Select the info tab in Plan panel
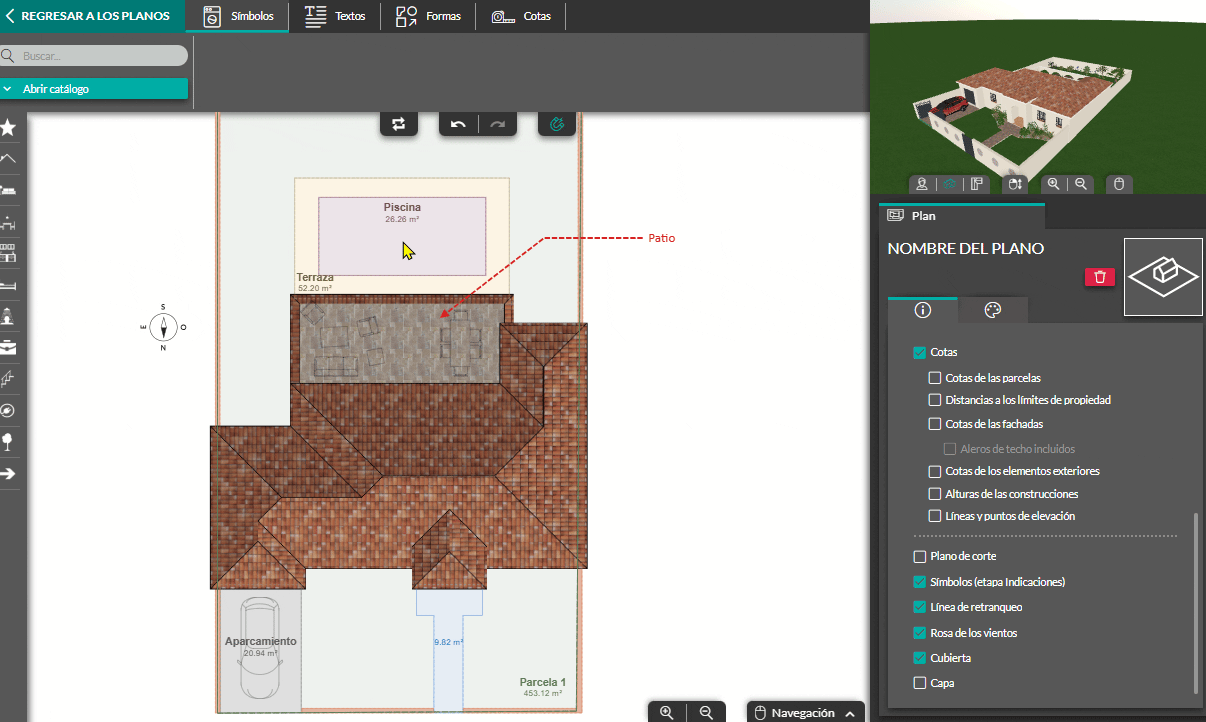The height and width of the screenshot is (722, 1206). click(x=923, y=310)
